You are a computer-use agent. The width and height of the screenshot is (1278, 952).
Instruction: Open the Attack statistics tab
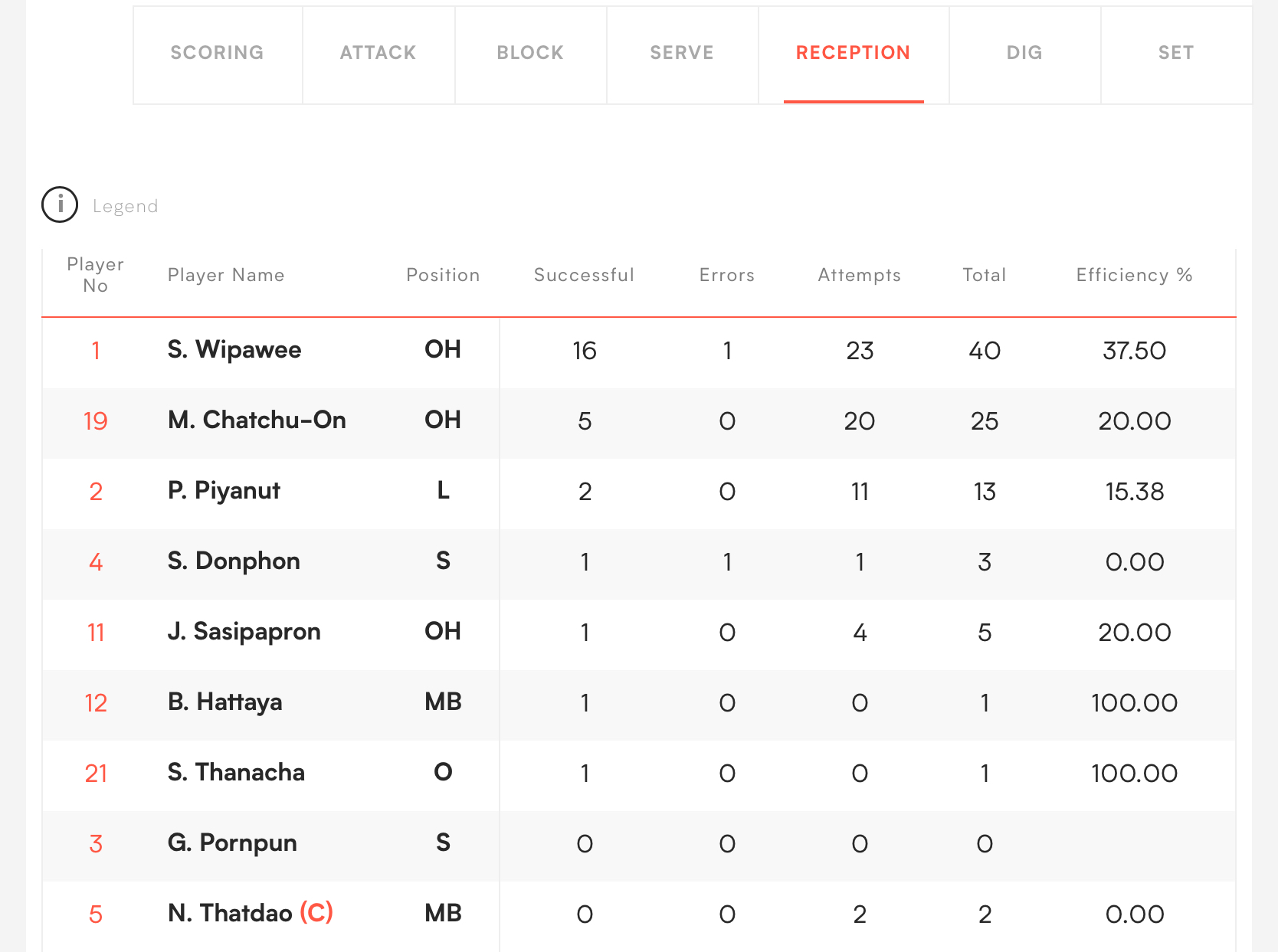378,53
